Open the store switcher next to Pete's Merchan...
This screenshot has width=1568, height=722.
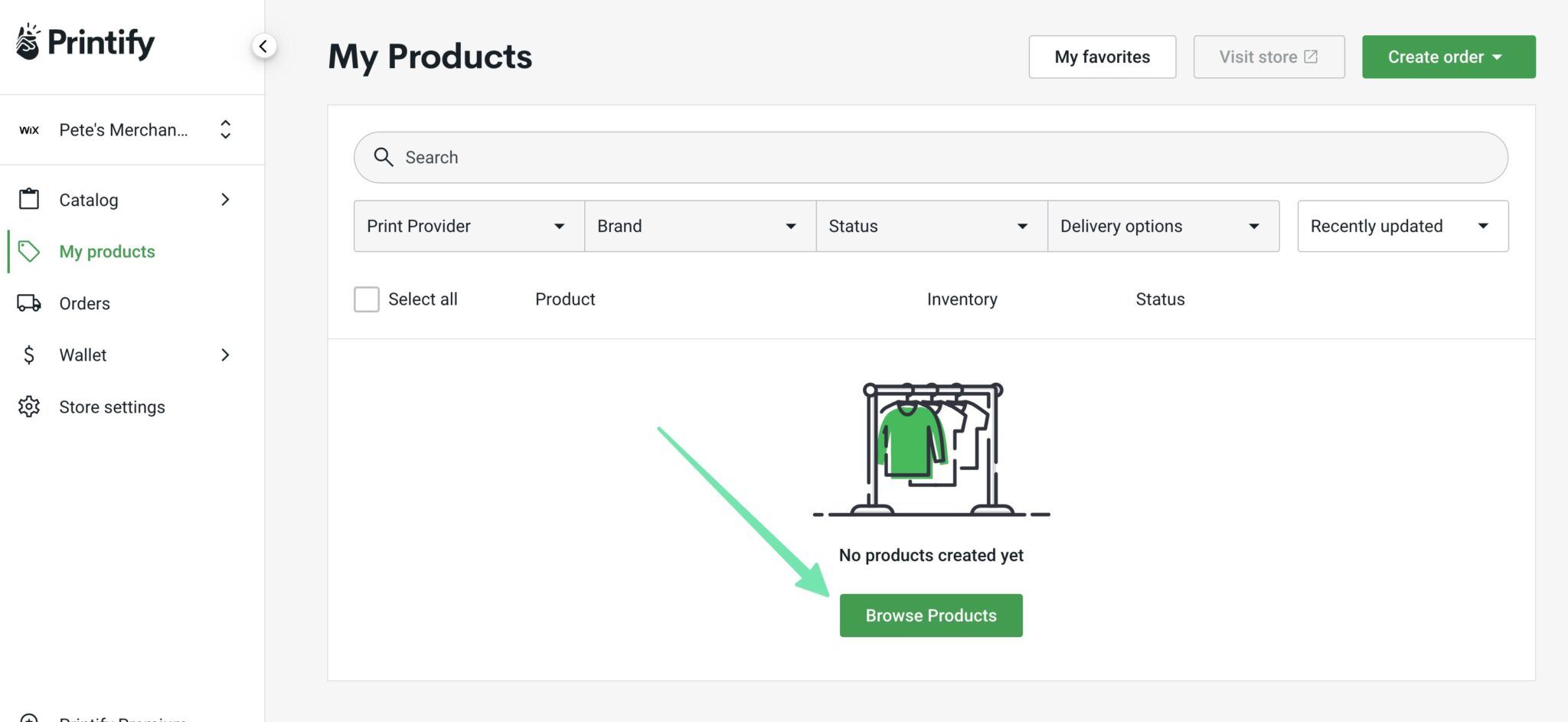pos(225,129)
